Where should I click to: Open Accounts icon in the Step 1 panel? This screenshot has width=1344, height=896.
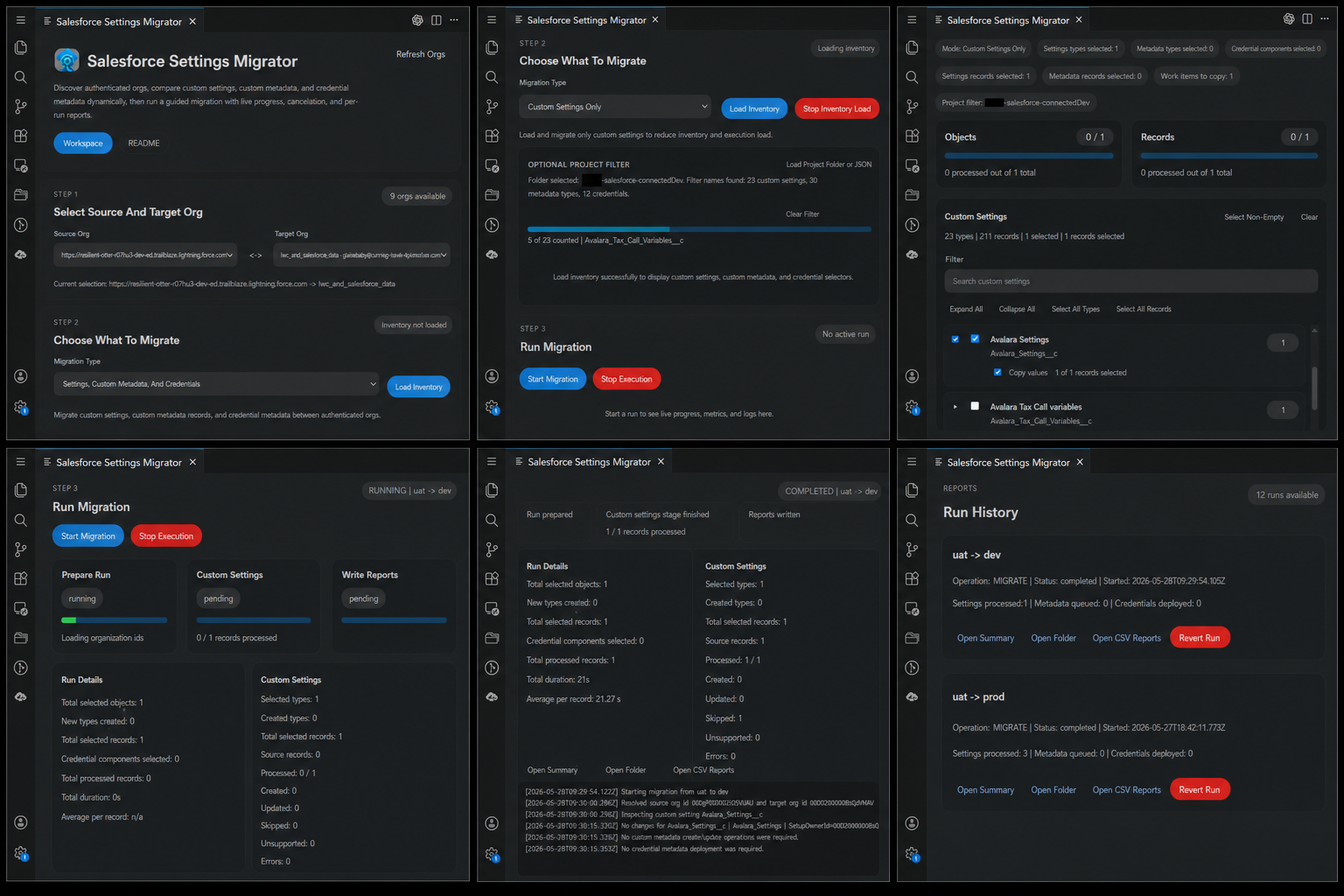(21, 376)
